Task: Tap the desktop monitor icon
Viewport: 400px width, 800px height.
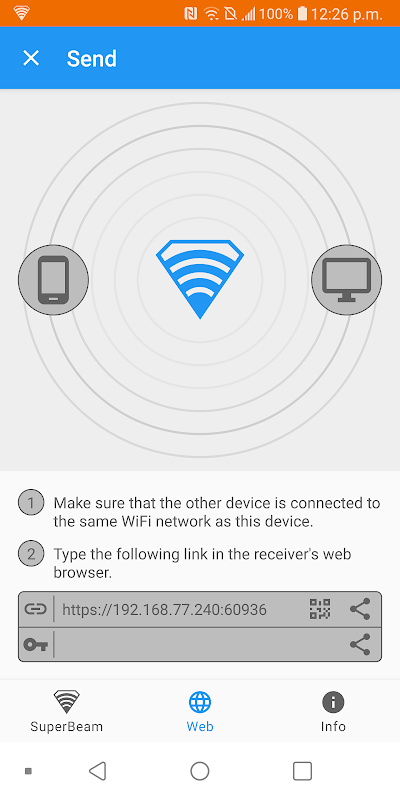Action: (x=346, y=280)
